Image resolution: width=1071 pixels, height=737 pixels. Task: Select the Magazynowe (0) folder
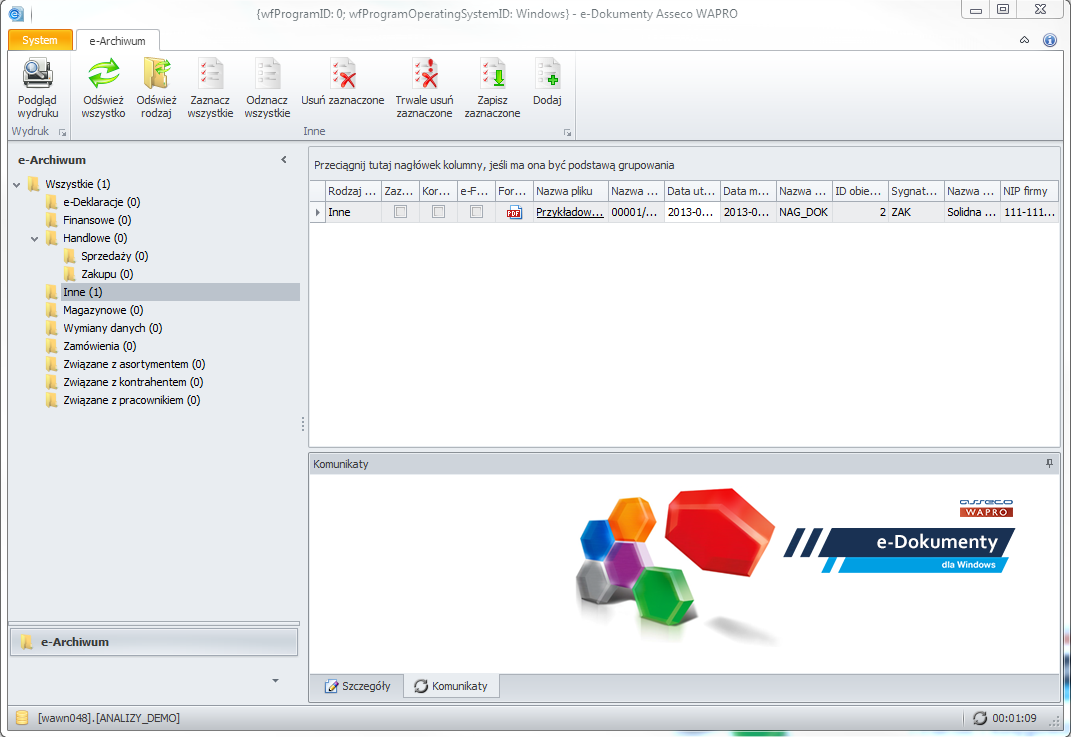tap(103, 310)
